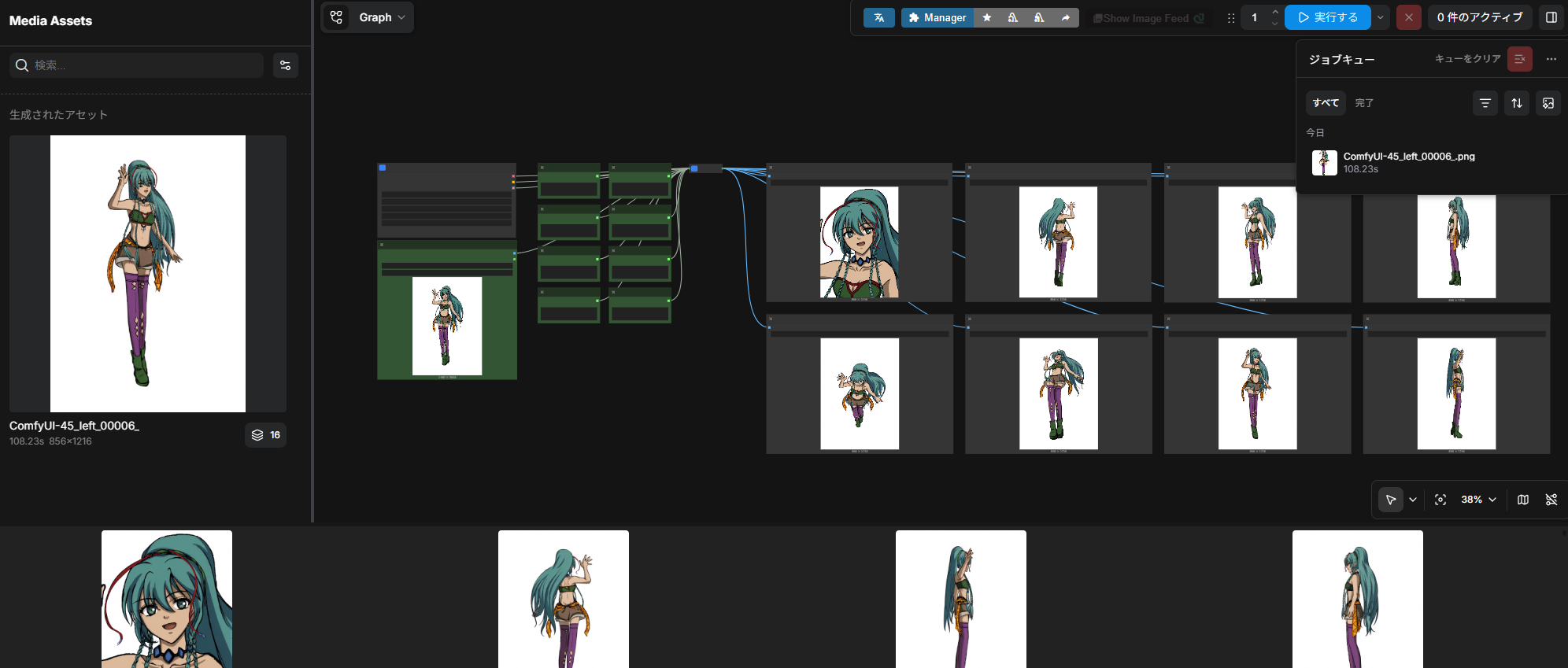Screen dimensions: 1568x668
Task: Click the job queue sort order icon
Action: [x=1517, y=103]
